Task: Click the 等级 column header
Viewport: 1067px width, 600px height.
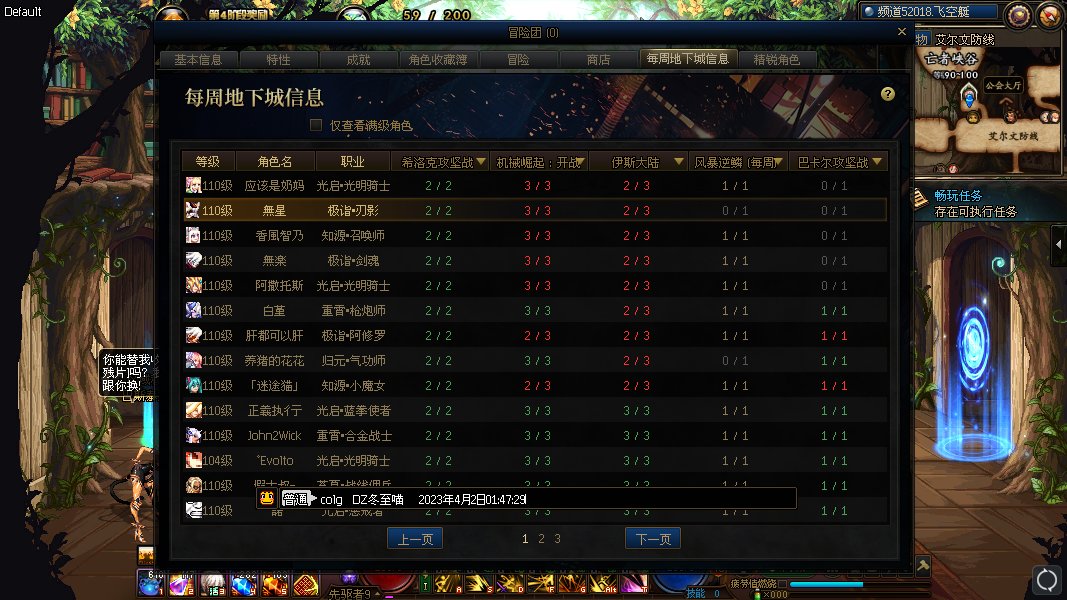Action: [208, 162]
